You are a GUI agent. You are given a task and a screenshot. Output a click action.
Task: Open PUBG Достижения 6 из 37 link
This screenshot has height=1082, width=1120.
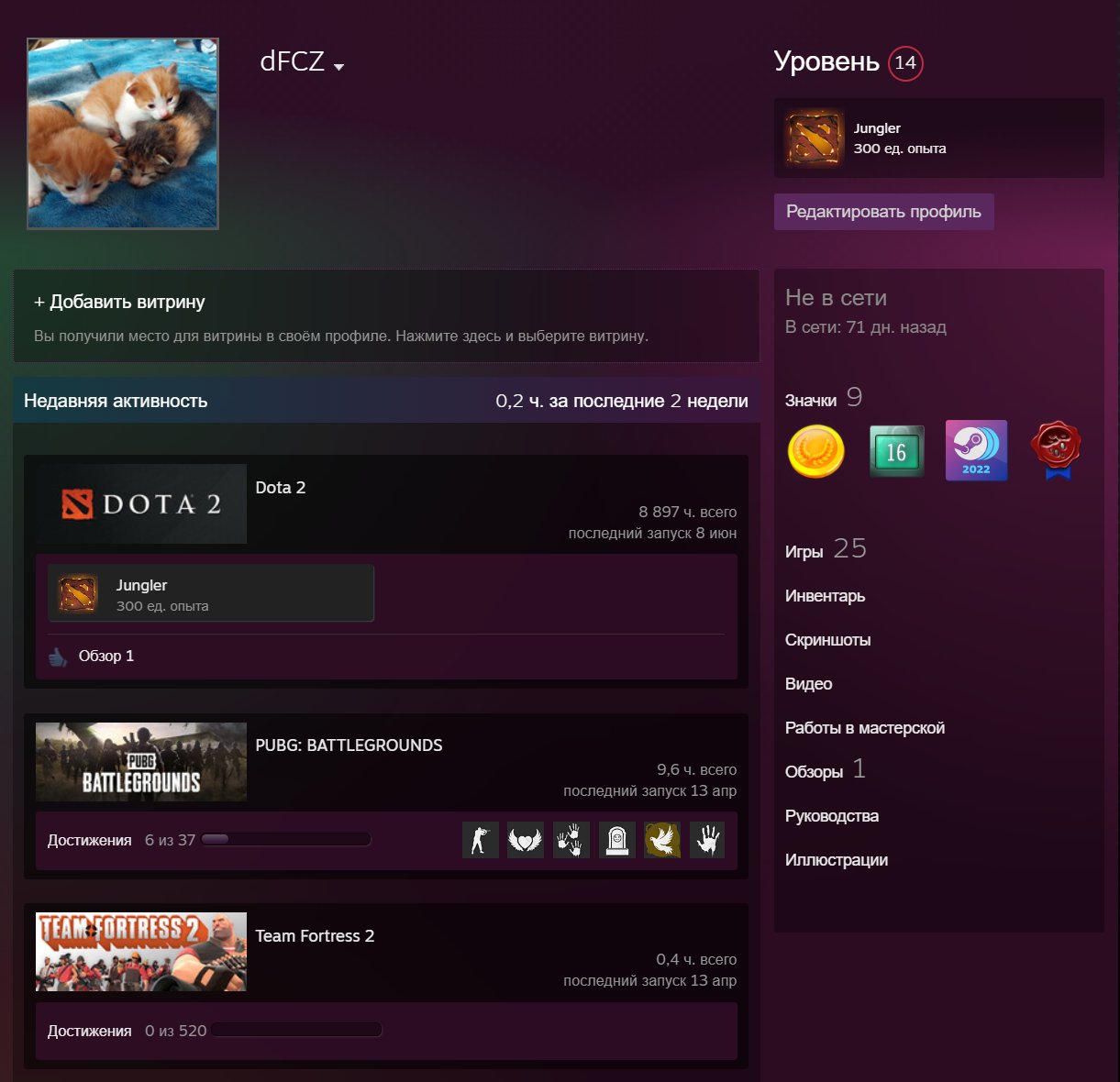coord(121,840)
